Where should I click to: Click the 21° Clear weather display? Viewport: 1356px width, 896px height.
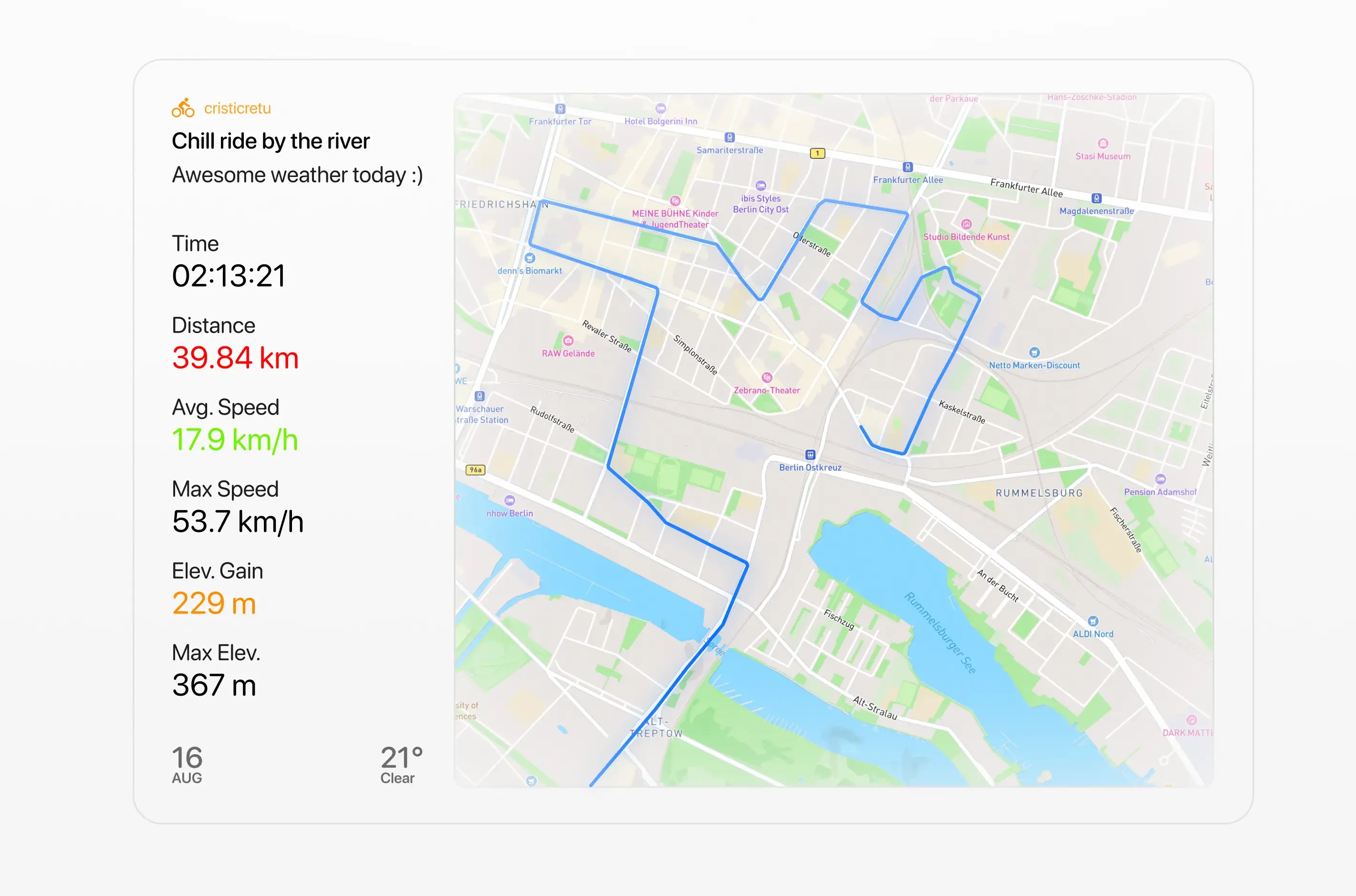click(401, 762)
